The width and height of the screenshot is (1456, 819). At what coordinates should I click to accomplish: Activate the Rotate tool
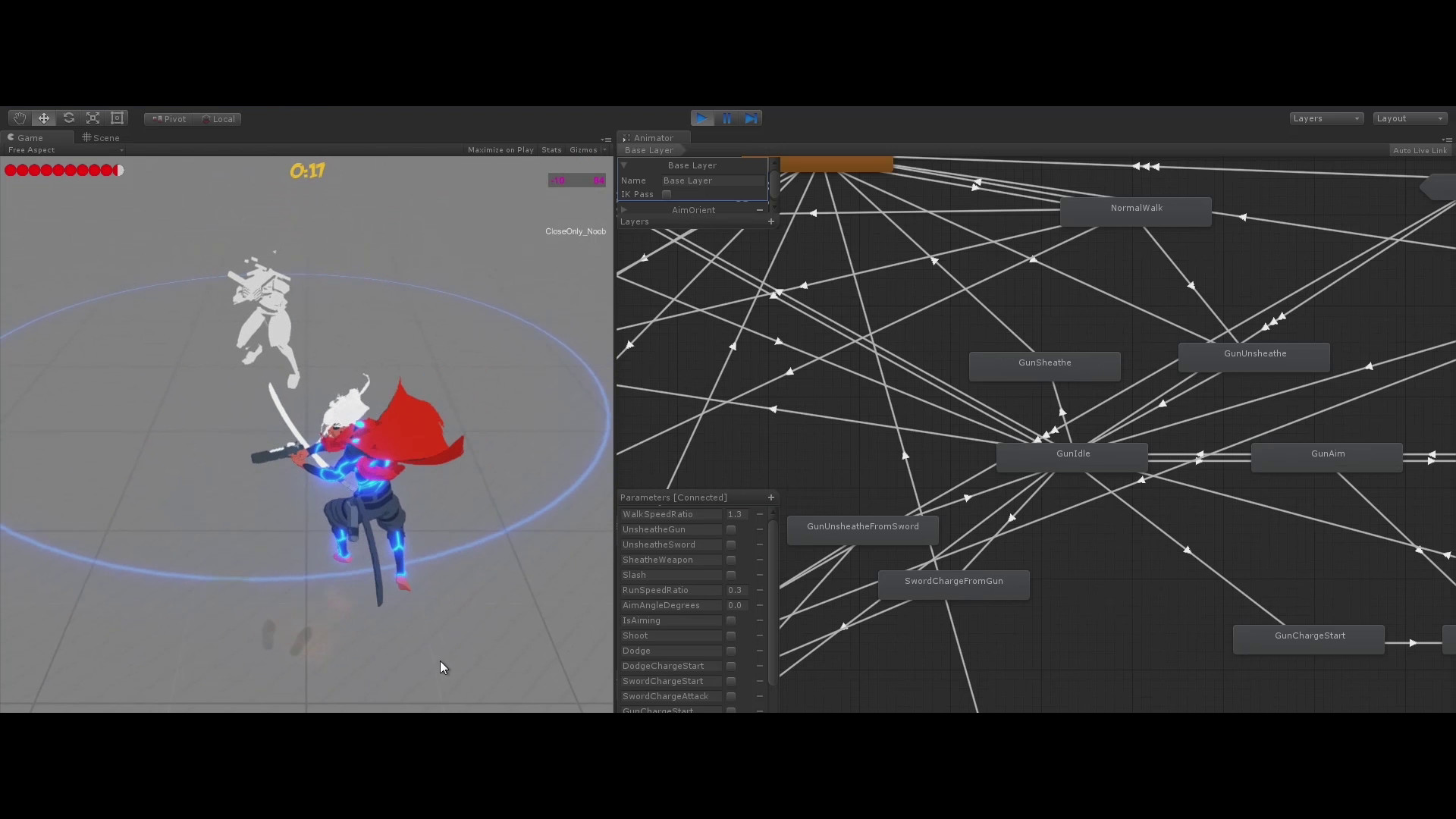point(68,118)
